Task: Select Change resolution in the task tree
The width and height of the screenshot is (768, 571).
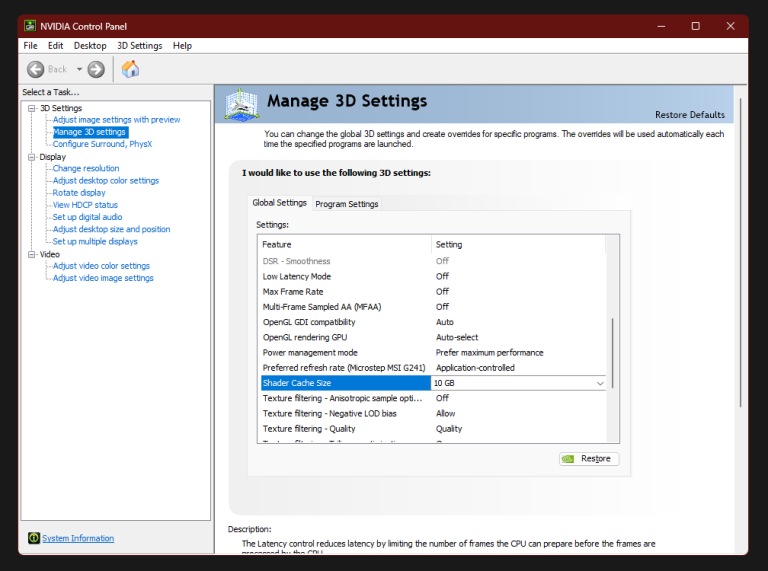Action: [86, 169]
